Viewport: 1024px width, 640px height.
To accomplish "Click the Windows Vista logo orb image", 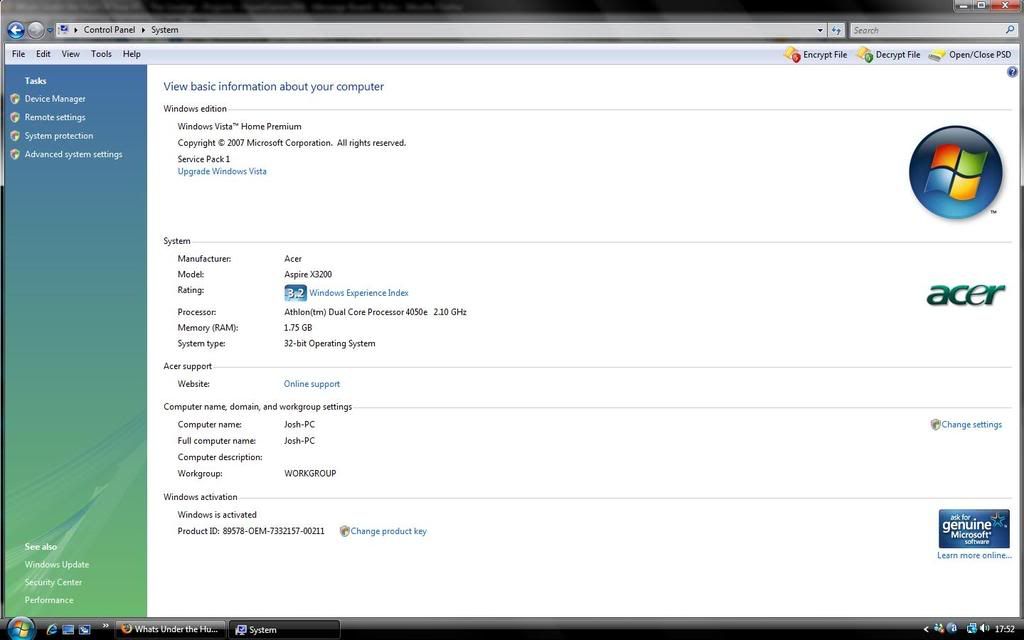I will pyautogui.click(x=955, y=172).
